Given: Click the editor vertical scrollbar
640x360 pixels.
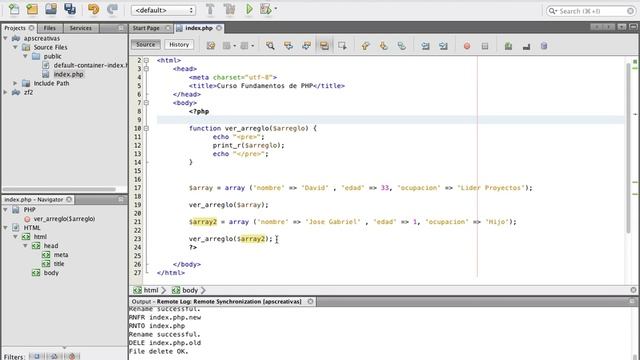Looking at the screenshot, I should pos(628,147).
